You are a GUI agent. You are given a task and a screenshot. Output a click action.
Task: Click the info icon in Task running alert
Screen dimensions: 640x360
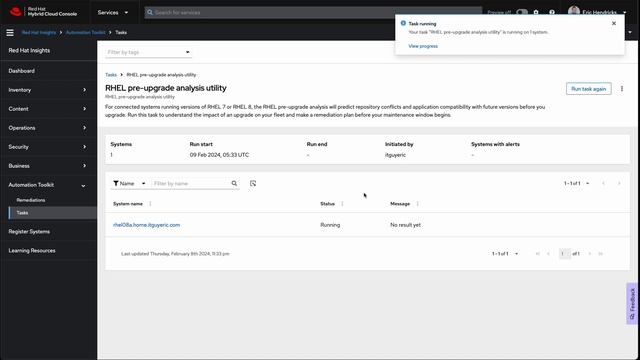pos(403,23)
